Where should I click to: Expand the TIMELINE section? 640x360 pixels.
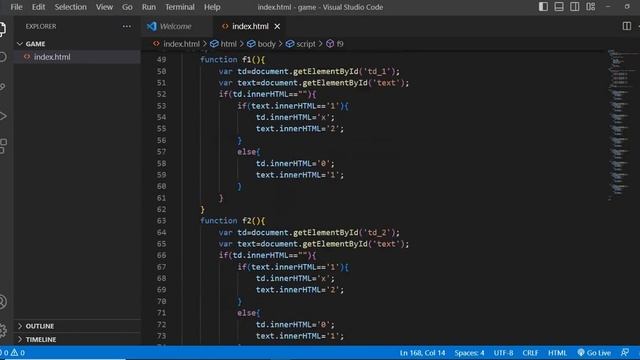(78, 339)
